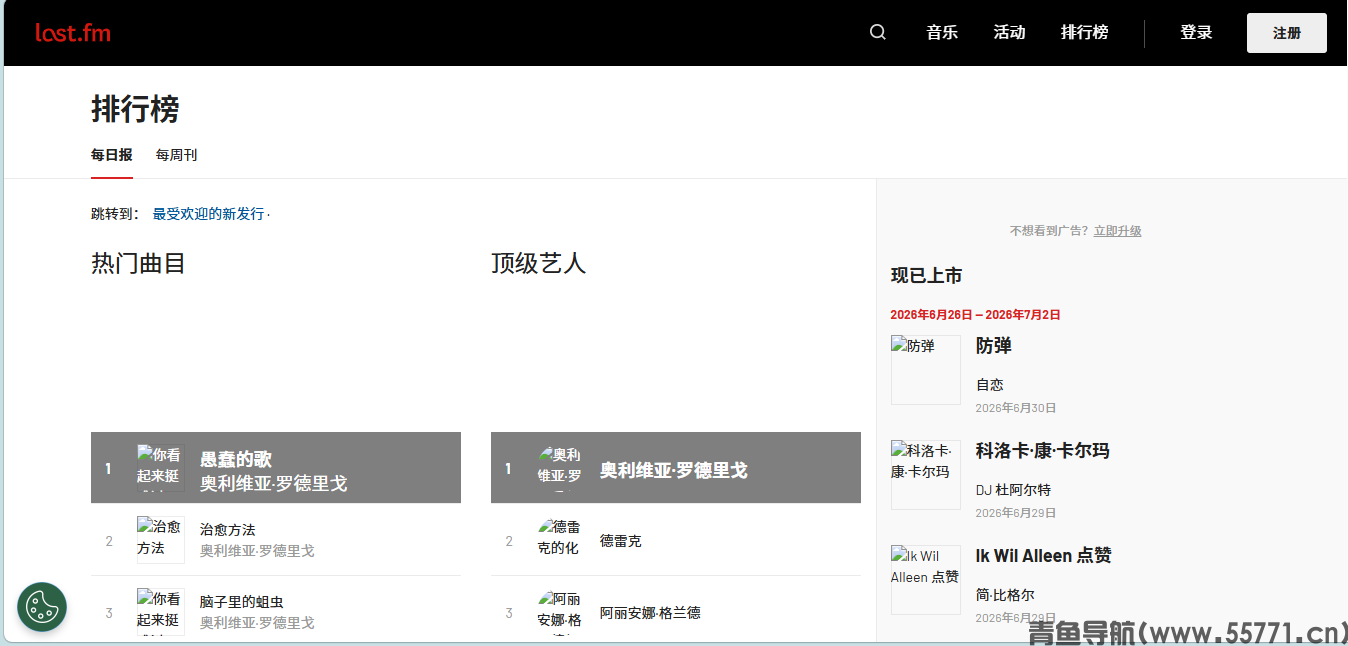
Task: Open cookie settings round icon
Action: [x=42, y=607]
